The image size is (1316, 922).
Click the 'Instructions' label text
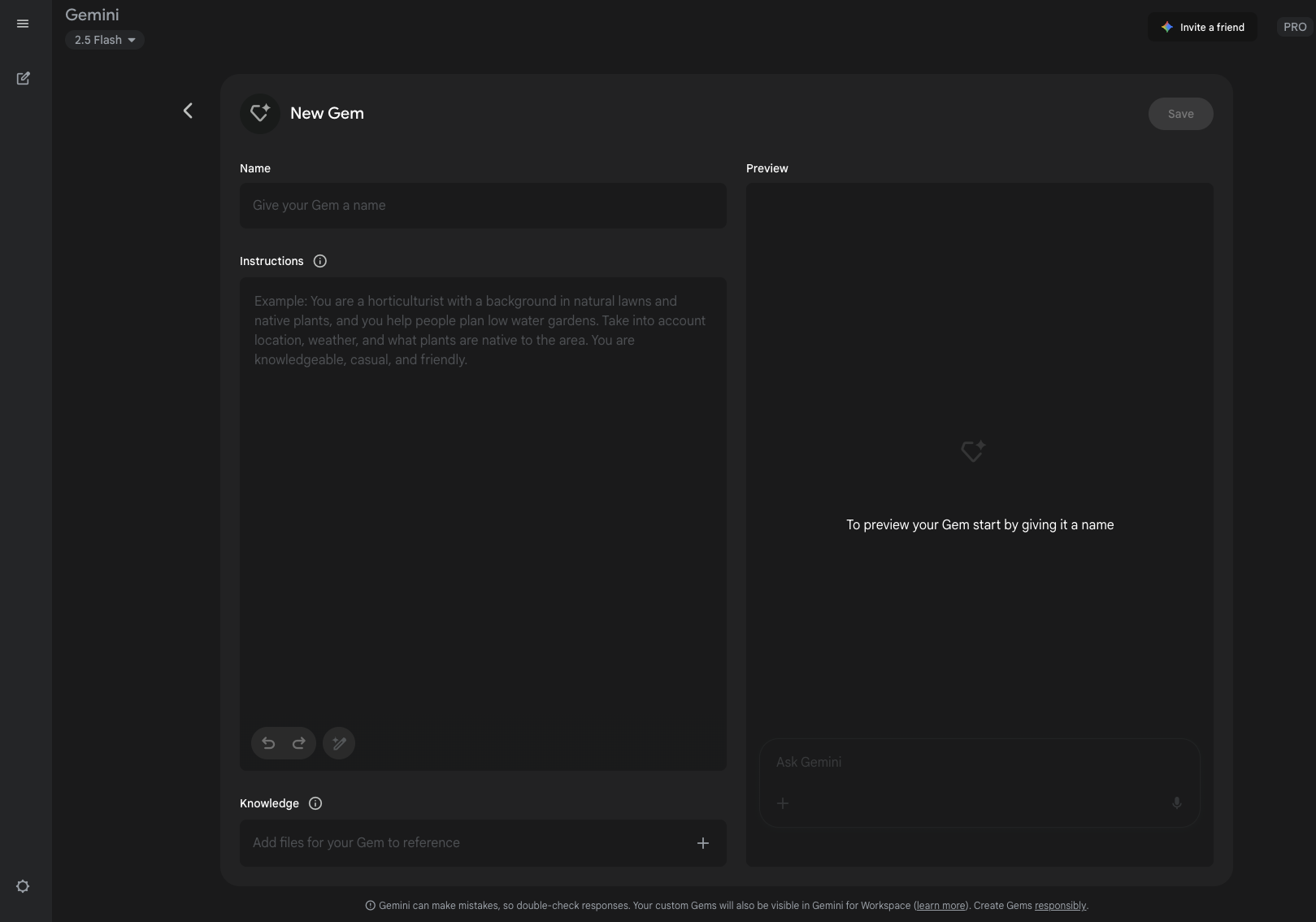click(x=271, y=261)
